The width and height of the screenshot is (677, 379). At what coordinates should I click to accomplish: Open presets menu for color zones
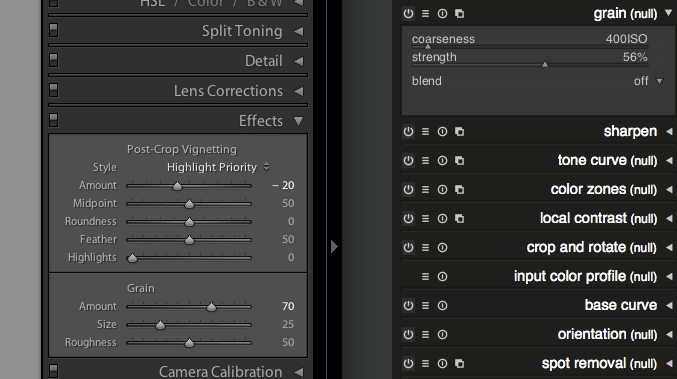(x=425, y=190)
